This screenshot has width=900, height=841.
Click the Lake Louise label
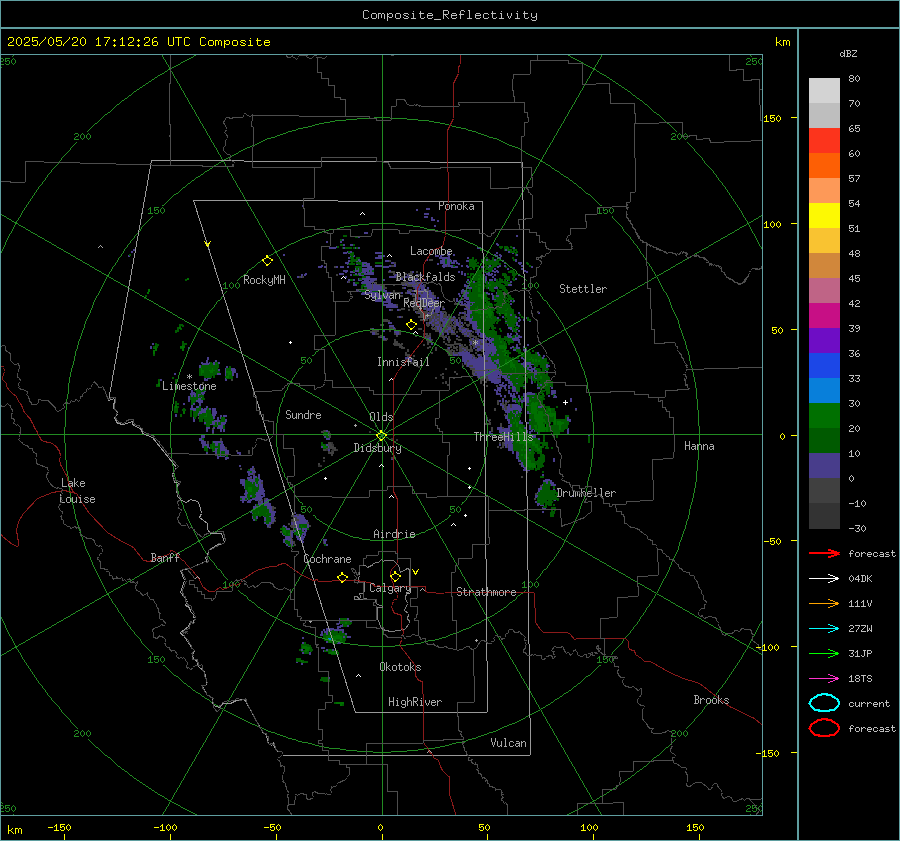coord(77,491)
